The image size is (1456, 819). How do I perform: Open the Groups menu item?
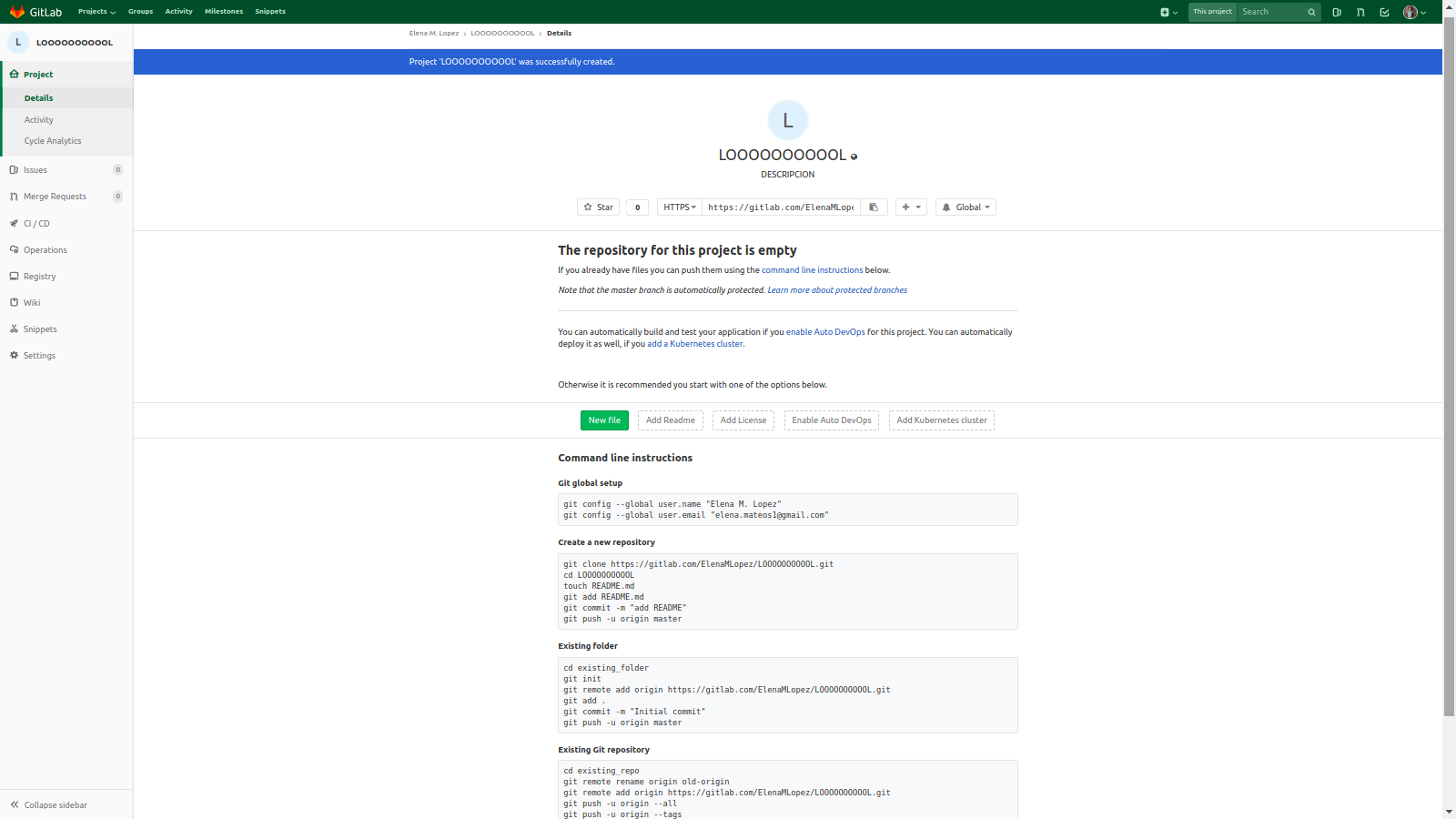[x=140, y=12]
